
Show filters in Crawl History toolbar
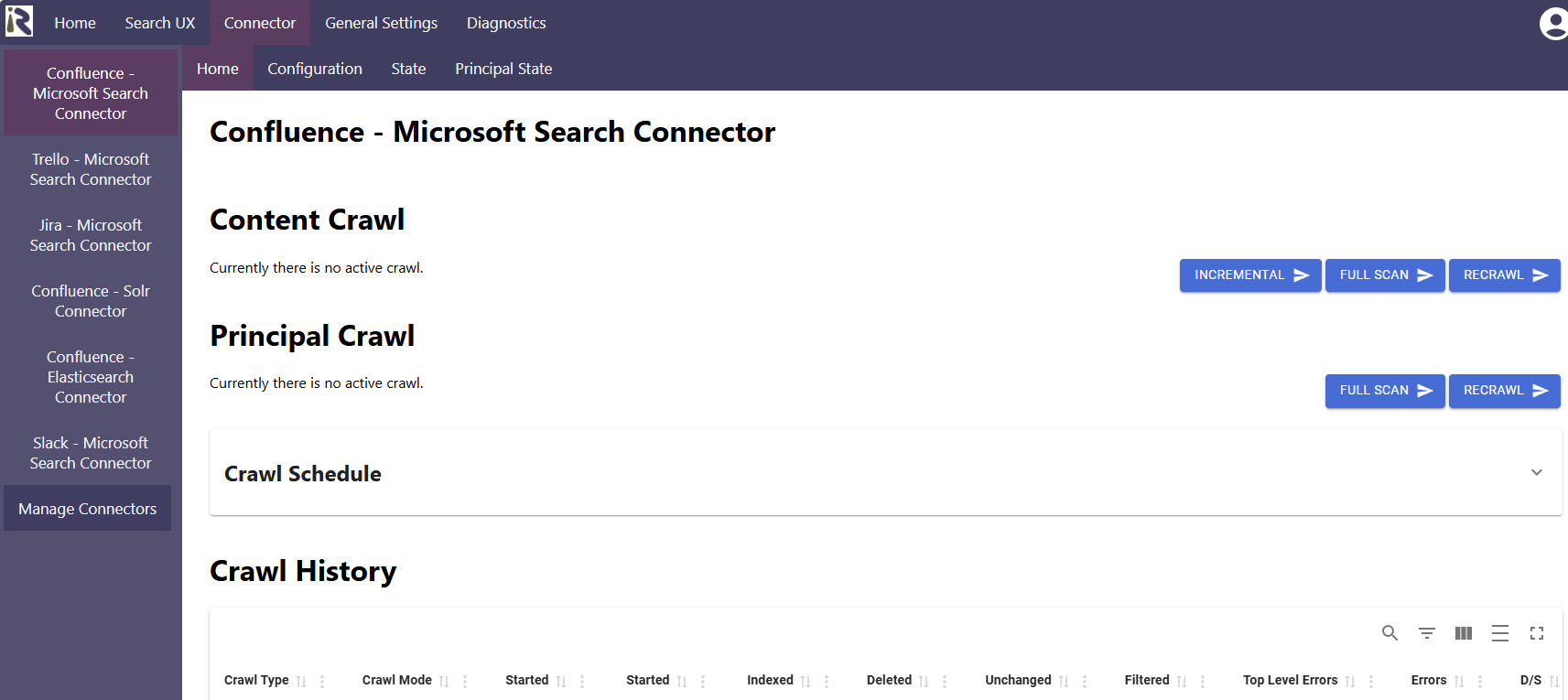tap(1427, 633)
